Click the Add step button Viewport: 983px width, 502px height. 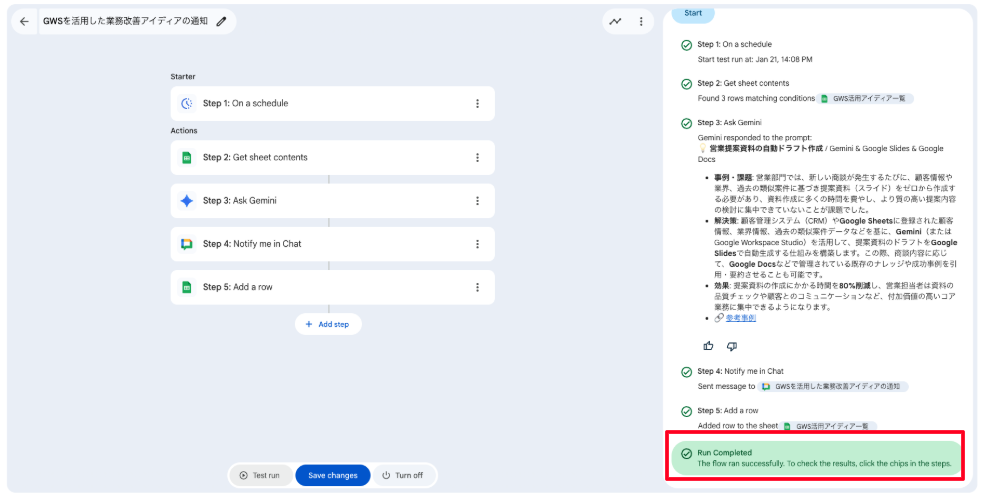click(x=328, y=324)
